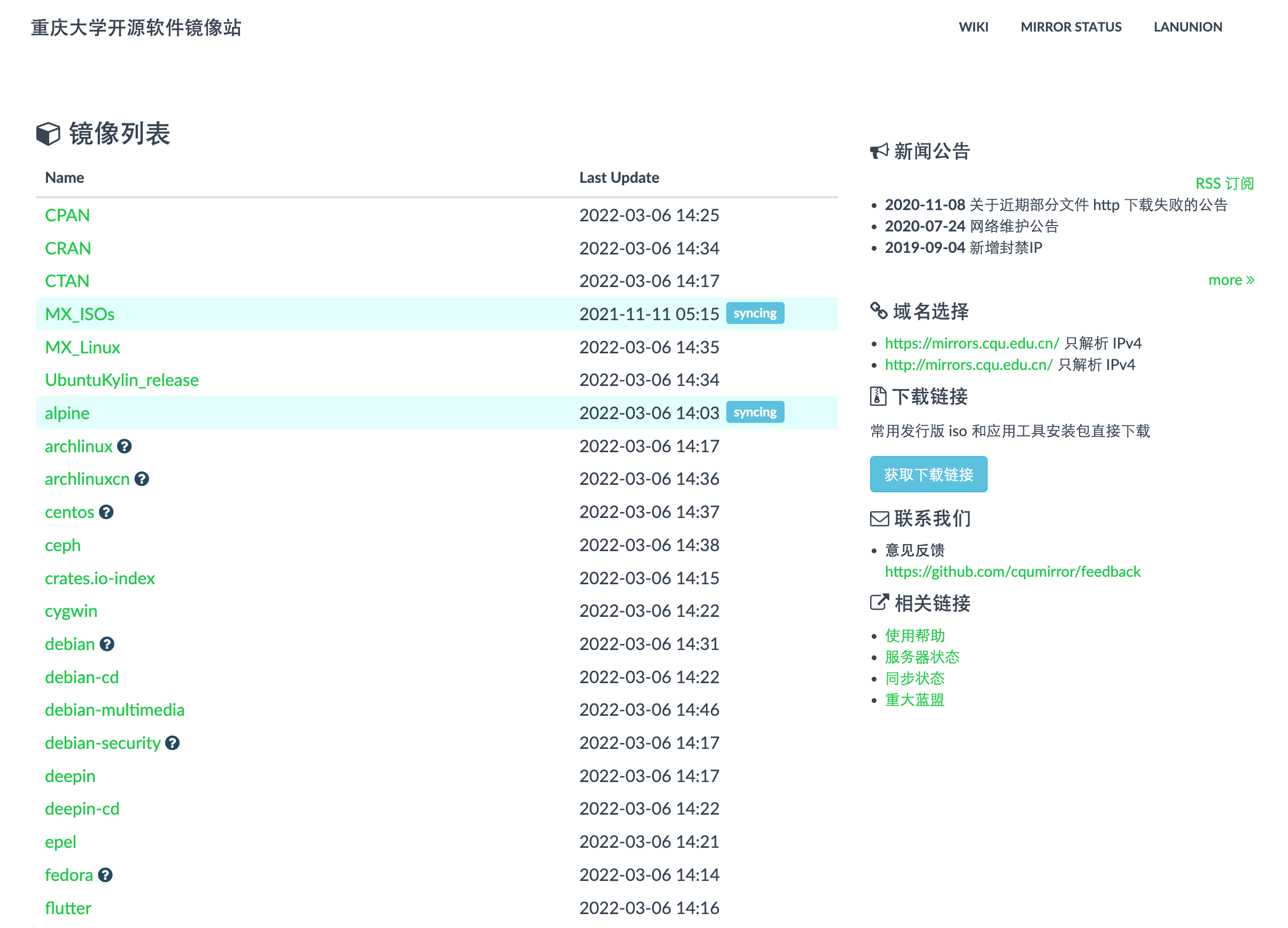Expand news with the more link
The width and height of the screenshot is (1288, 928).
[x=1230, y=280]
